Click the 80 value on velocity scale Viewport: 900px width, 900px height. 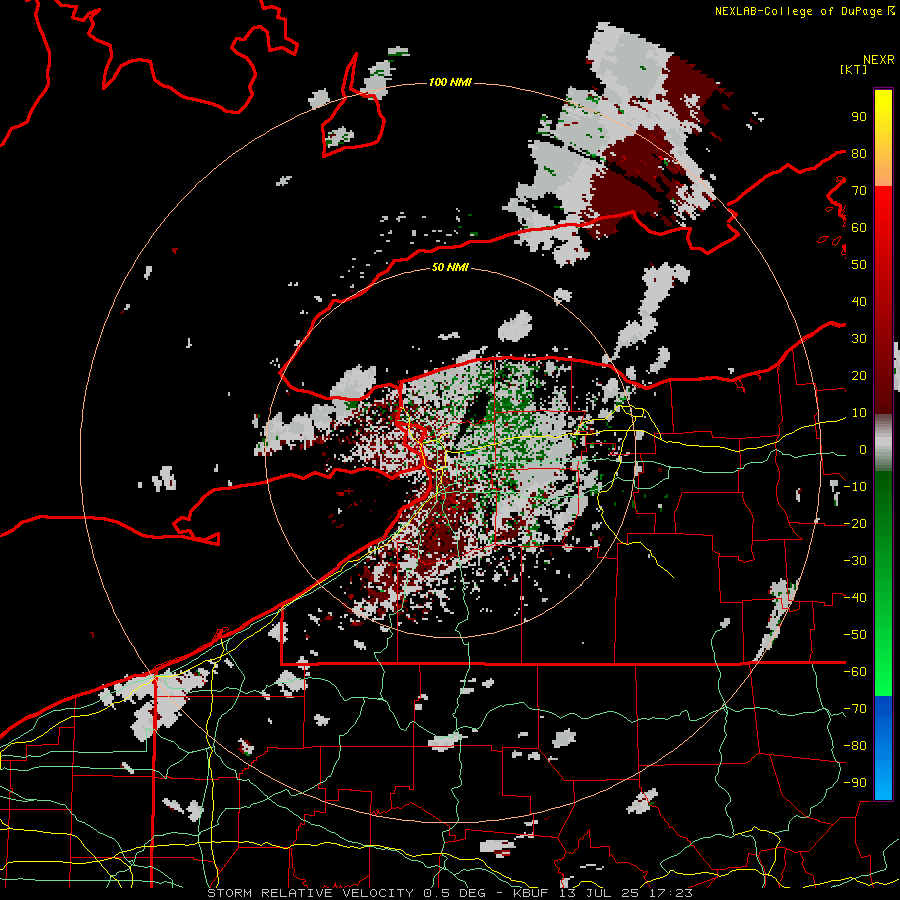(x=859, y=153)
